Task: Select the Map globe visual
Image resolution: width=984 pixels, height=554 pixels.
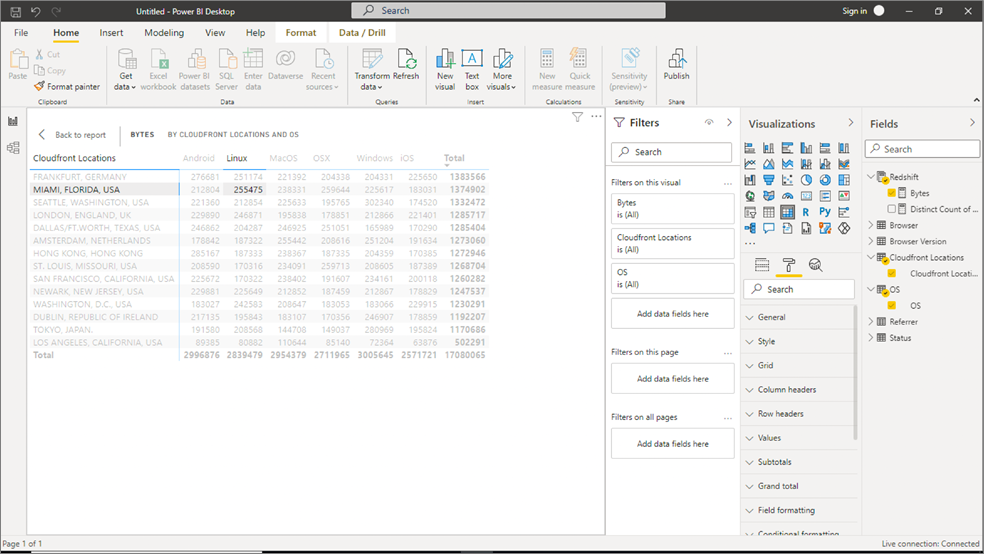Action: pyautogui.click(x=750, y=196)
